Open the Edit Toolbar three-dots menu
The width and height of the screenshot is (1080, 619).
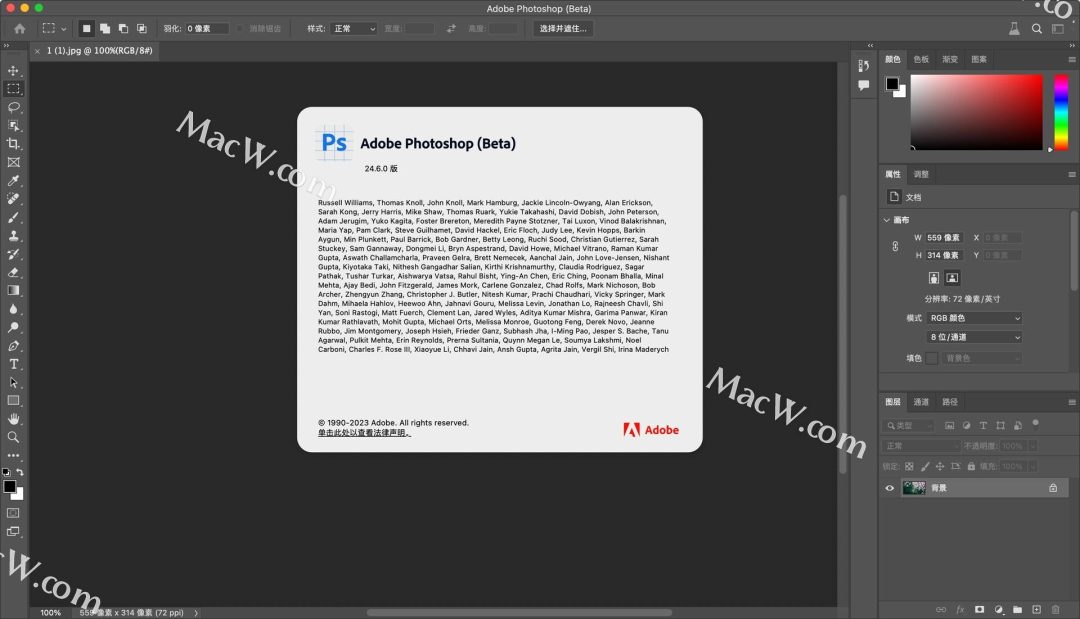click(13, 455)
